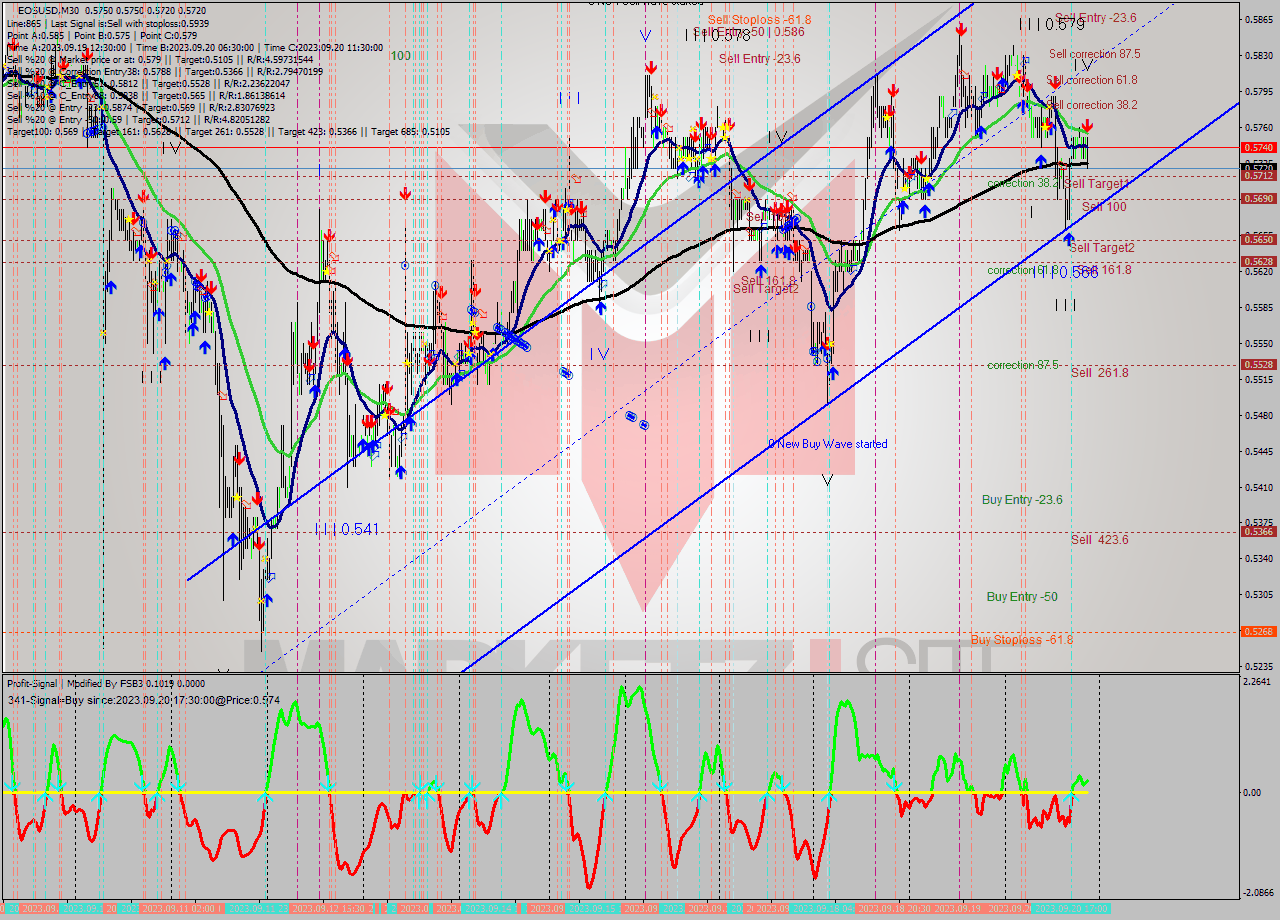Click the 'I I I 0.541' wave label

(346, 528)
